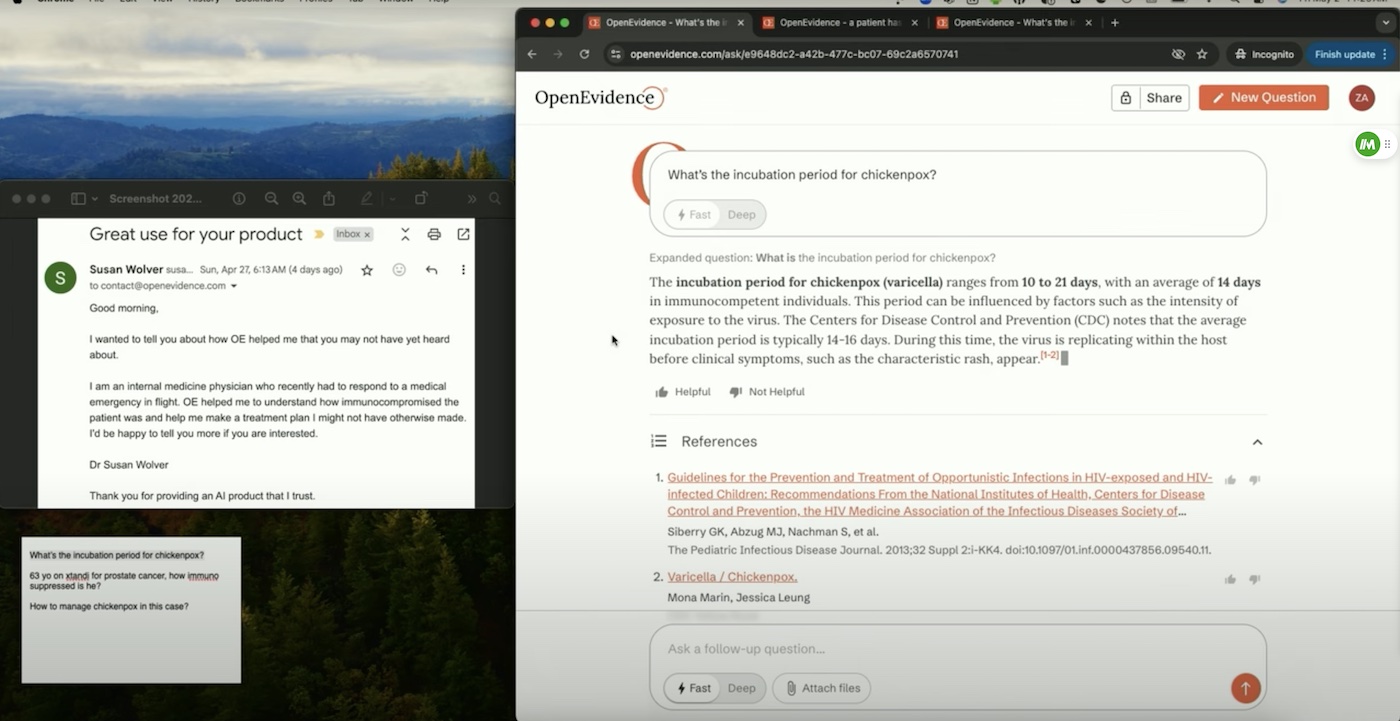Open the Preview share icon

tap(329, 199)
